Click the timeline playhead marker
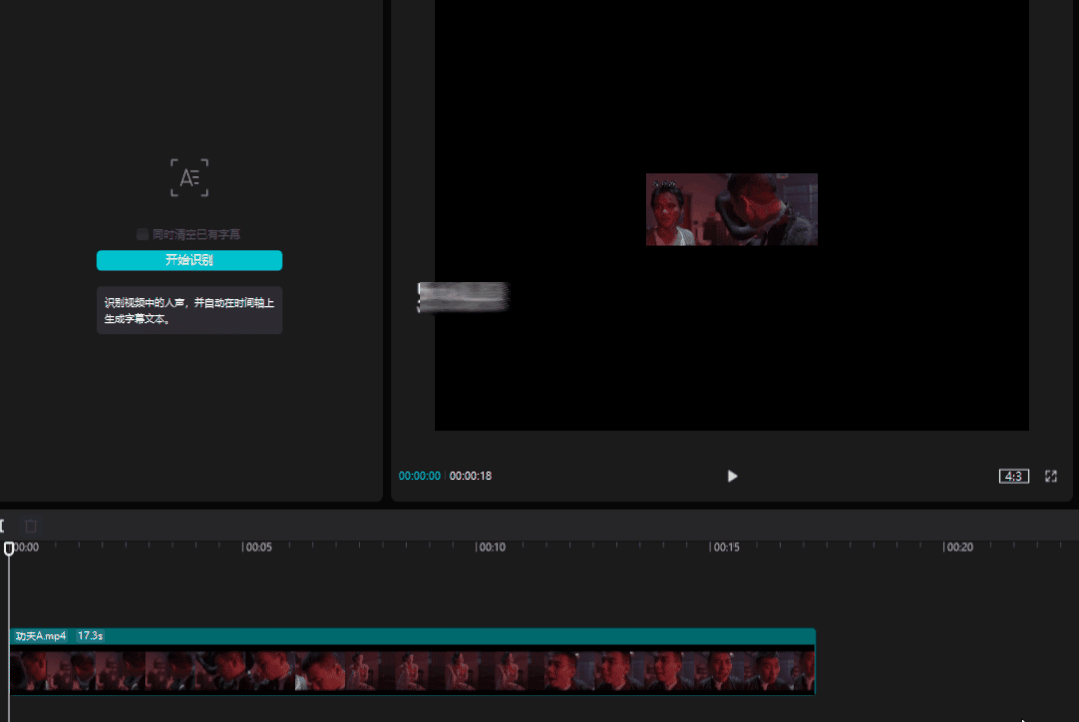The image size is (1079, 722). point(9,549)
